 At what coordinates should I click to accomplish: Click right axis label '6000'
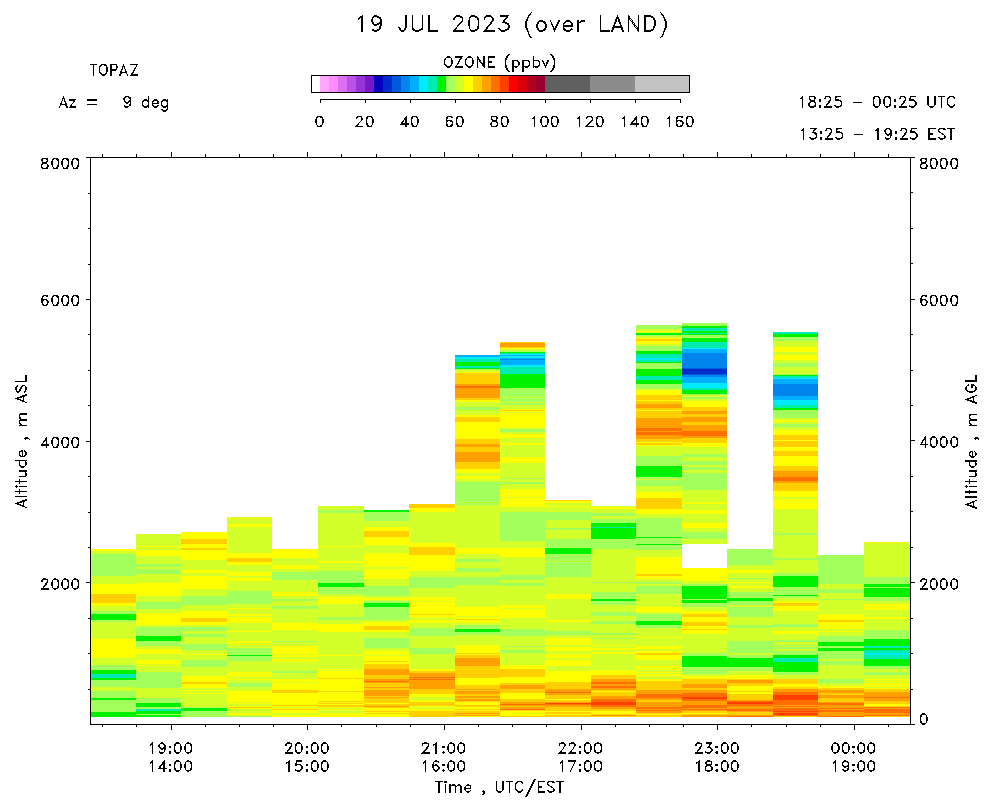(939, 300)
